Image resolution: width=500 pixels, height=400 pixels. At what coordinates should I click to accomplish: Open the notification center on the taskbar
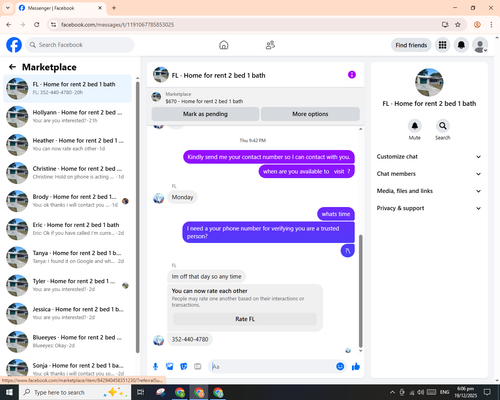487,392
